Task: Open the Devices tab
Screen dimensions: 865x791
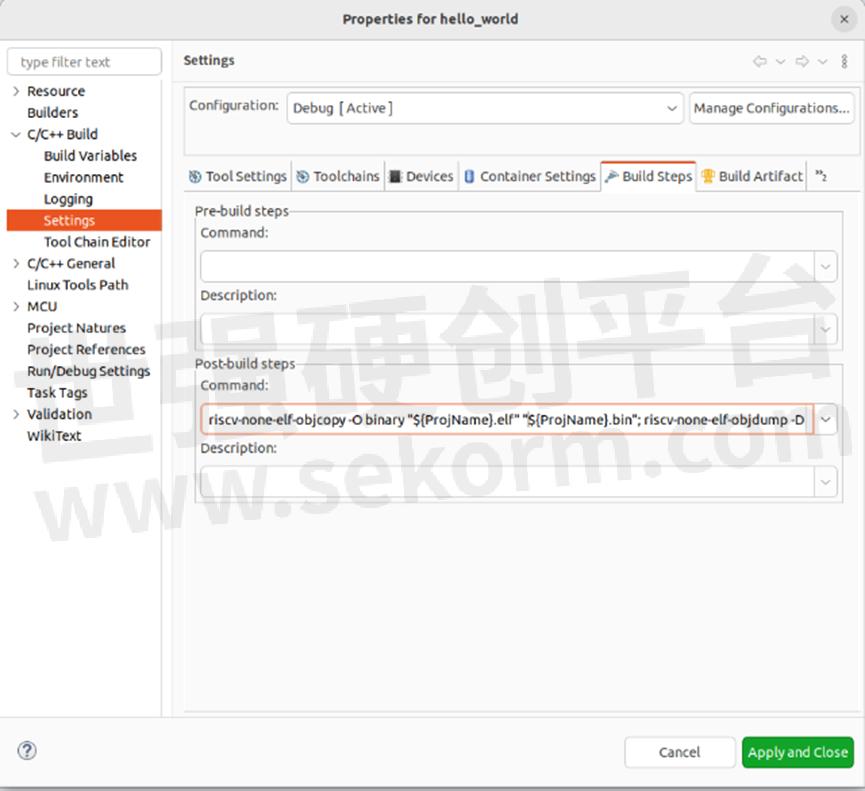Action: tap(421, 176)
